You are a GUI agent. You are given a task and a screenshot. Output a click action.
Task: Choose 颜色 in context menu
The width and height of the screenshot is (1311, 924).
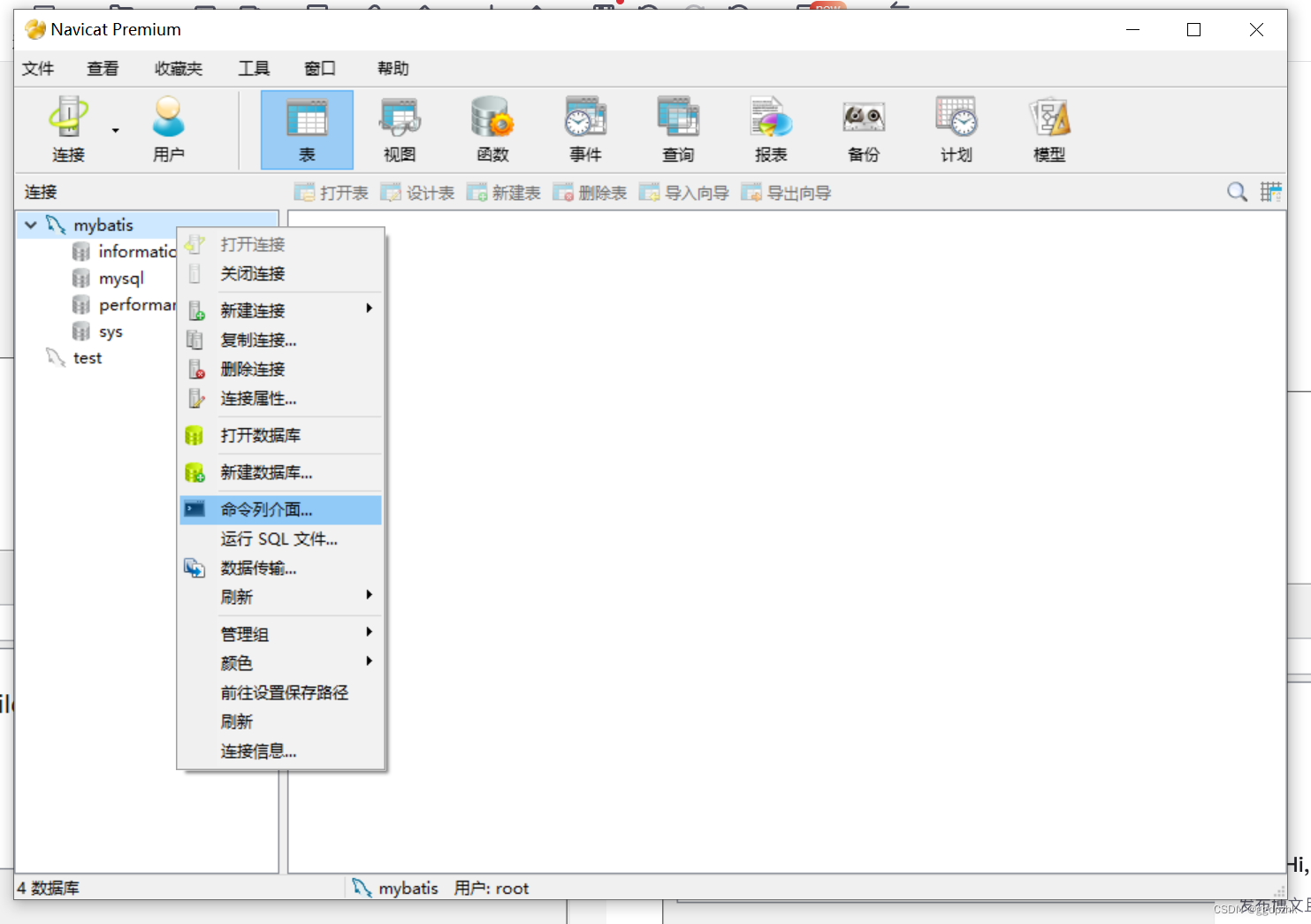281,663
